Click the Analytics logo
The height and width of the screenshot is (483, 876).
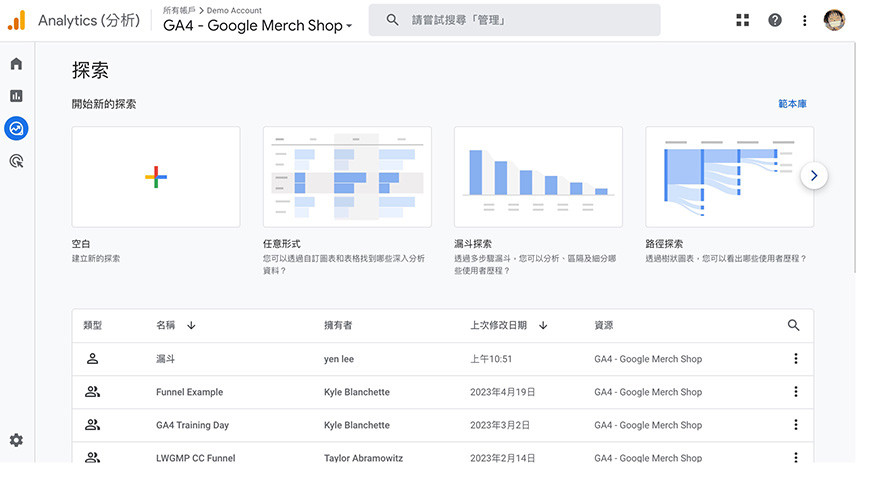tap(17, 20)
